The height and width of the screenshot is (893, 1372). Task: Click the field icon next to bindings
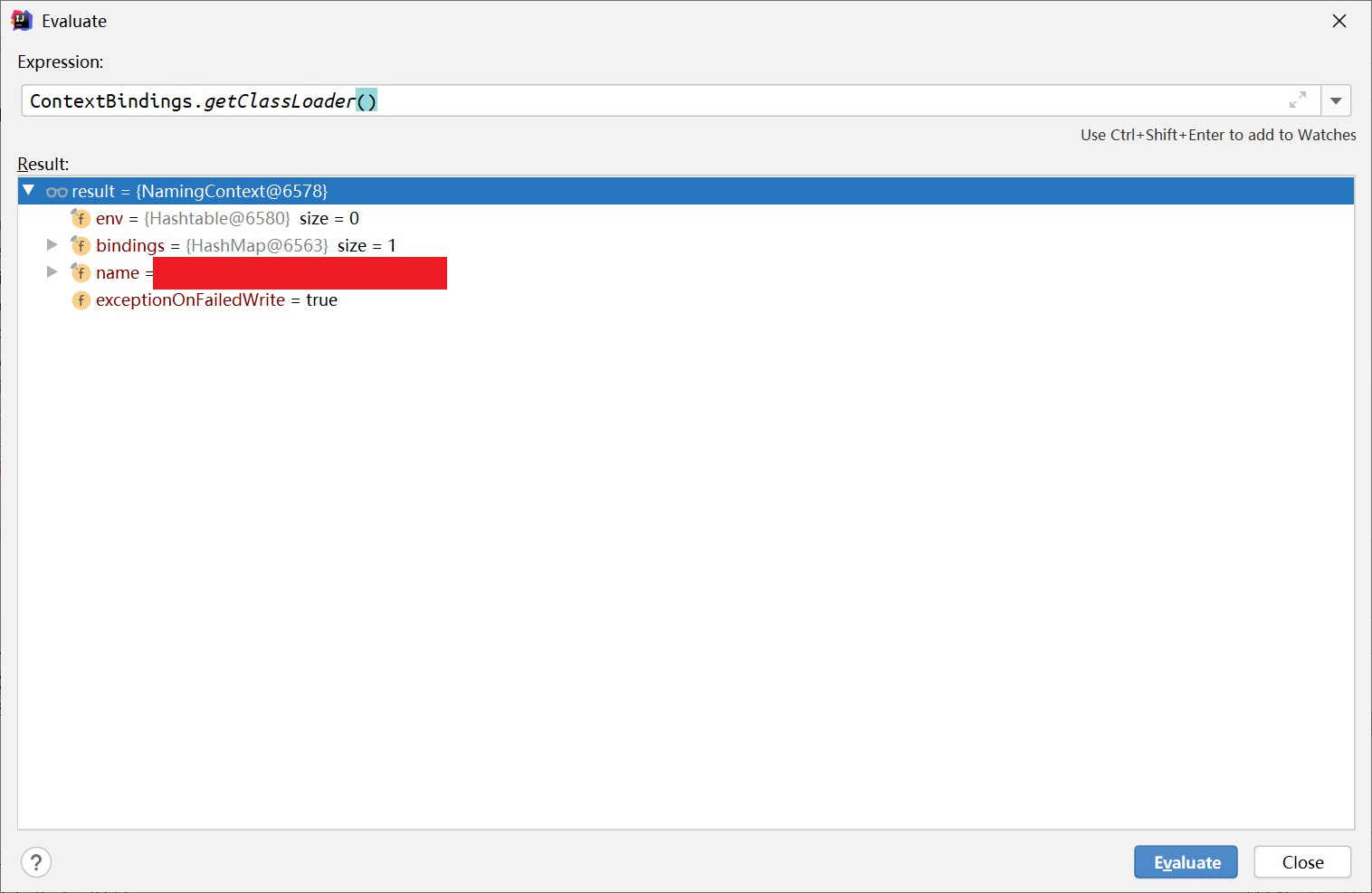(x=81, y=245)
